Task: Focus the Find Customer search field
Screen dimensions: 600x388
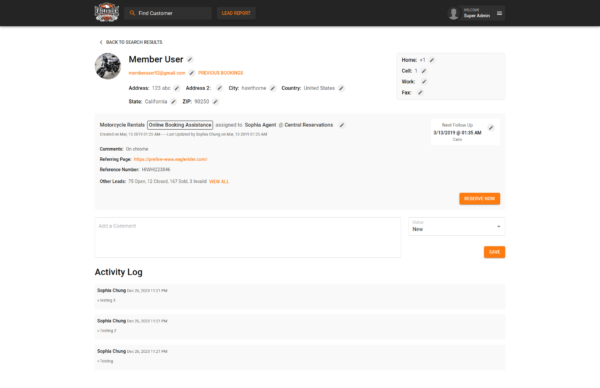Action: click(168, 13)
